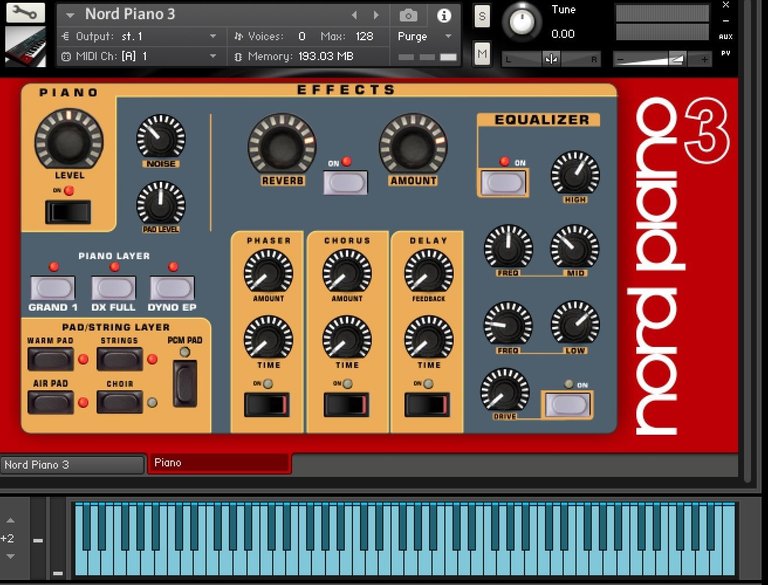Toggle the PCM PAD switch
The height and width of the screenshot is (585, 768).
pos(185,384)
